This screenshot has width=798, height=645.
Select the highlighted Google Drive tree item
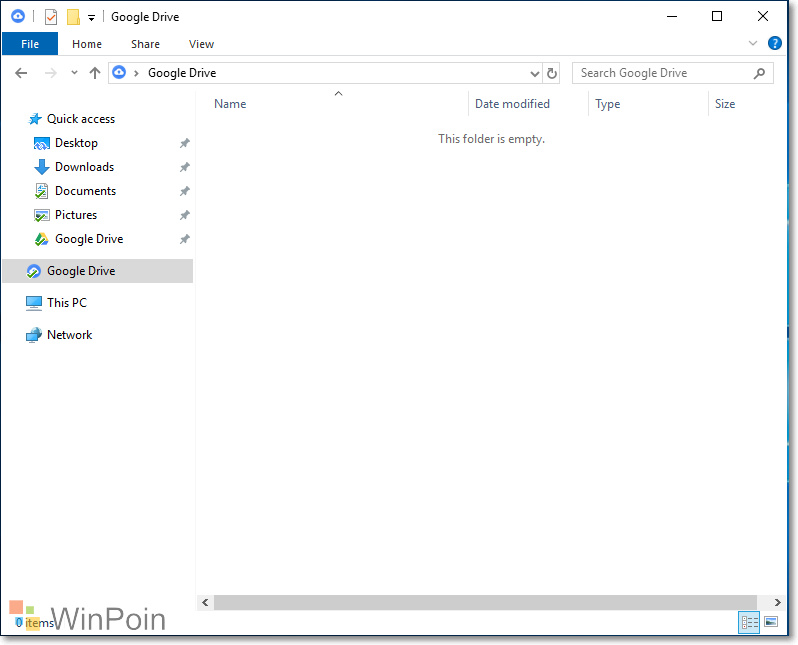click(98, 271)
